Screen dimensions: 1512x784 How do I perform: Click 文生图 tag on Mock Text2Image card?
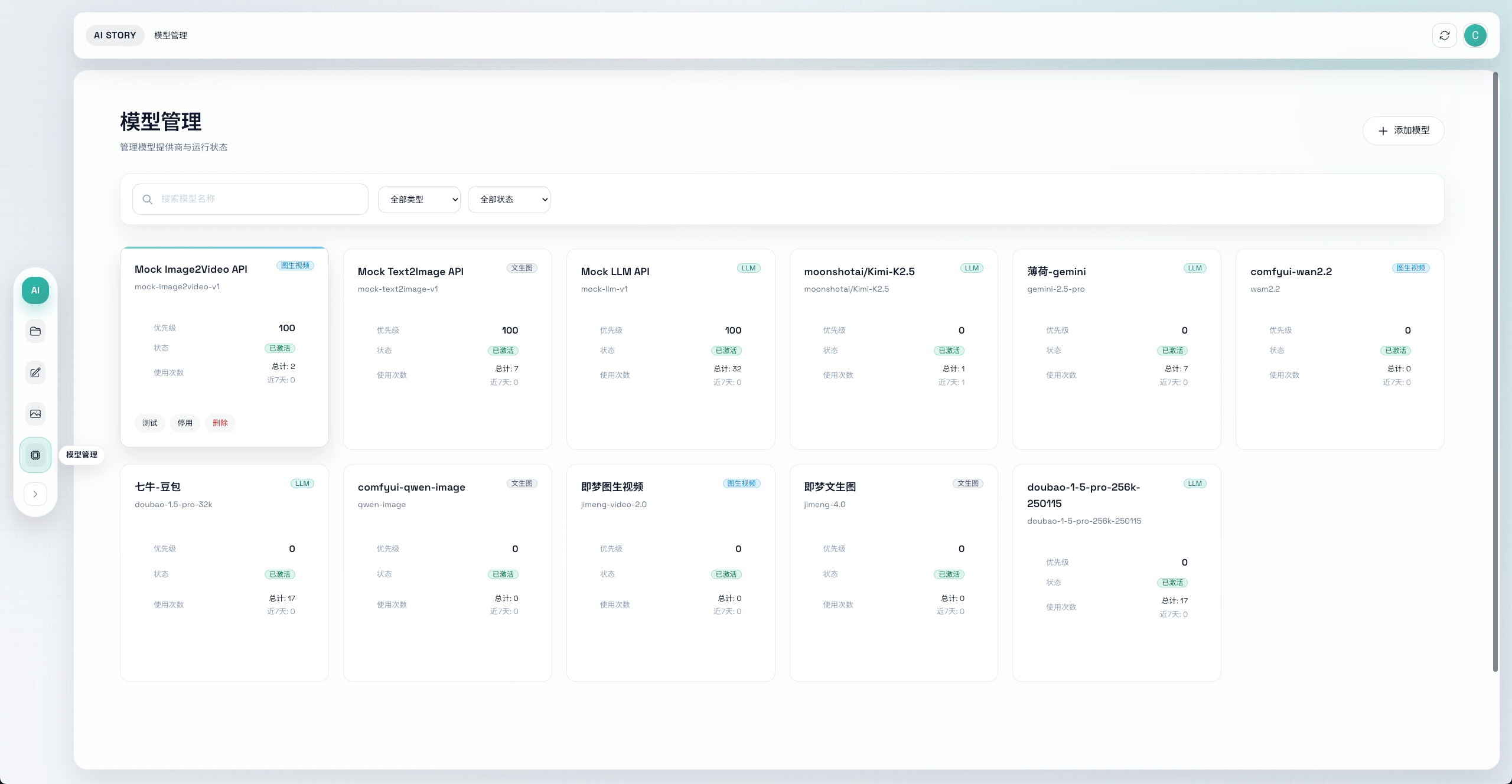tap(522, 268)
